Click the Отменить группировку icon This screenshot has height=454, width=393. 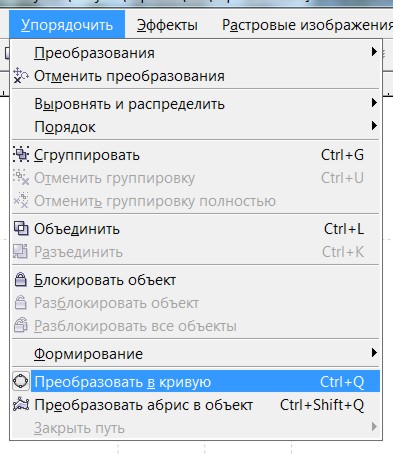click(x=21, y=177)
